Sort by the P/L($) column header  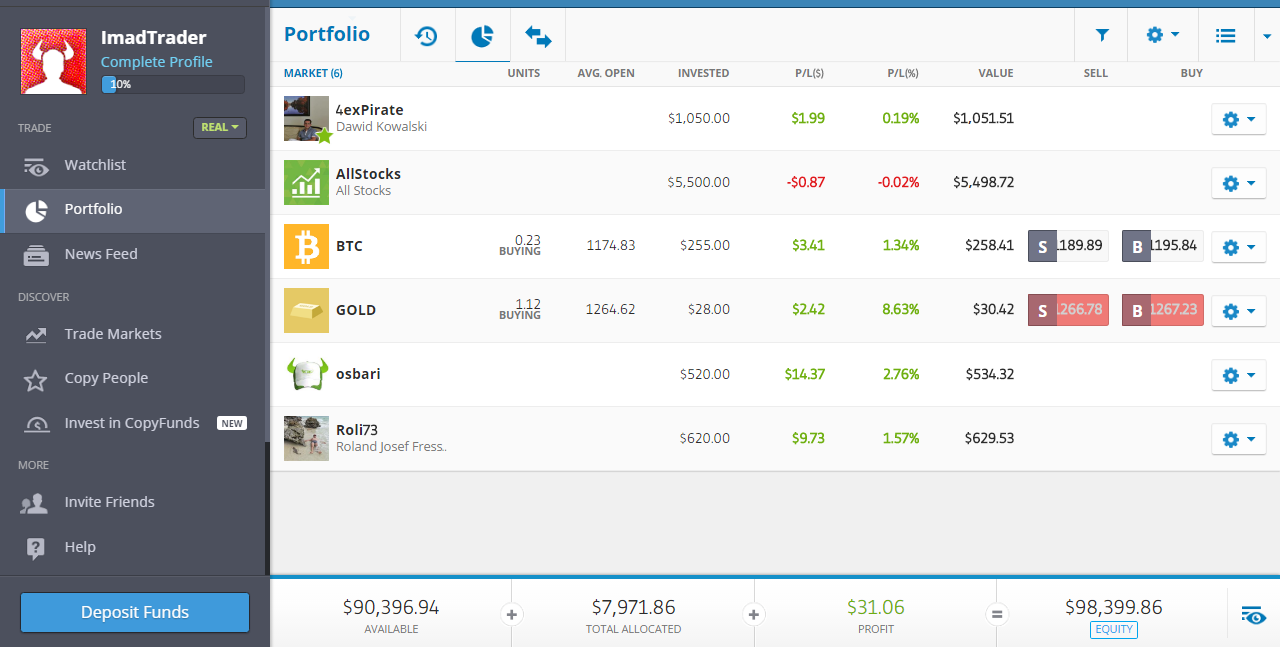(810, 73)
